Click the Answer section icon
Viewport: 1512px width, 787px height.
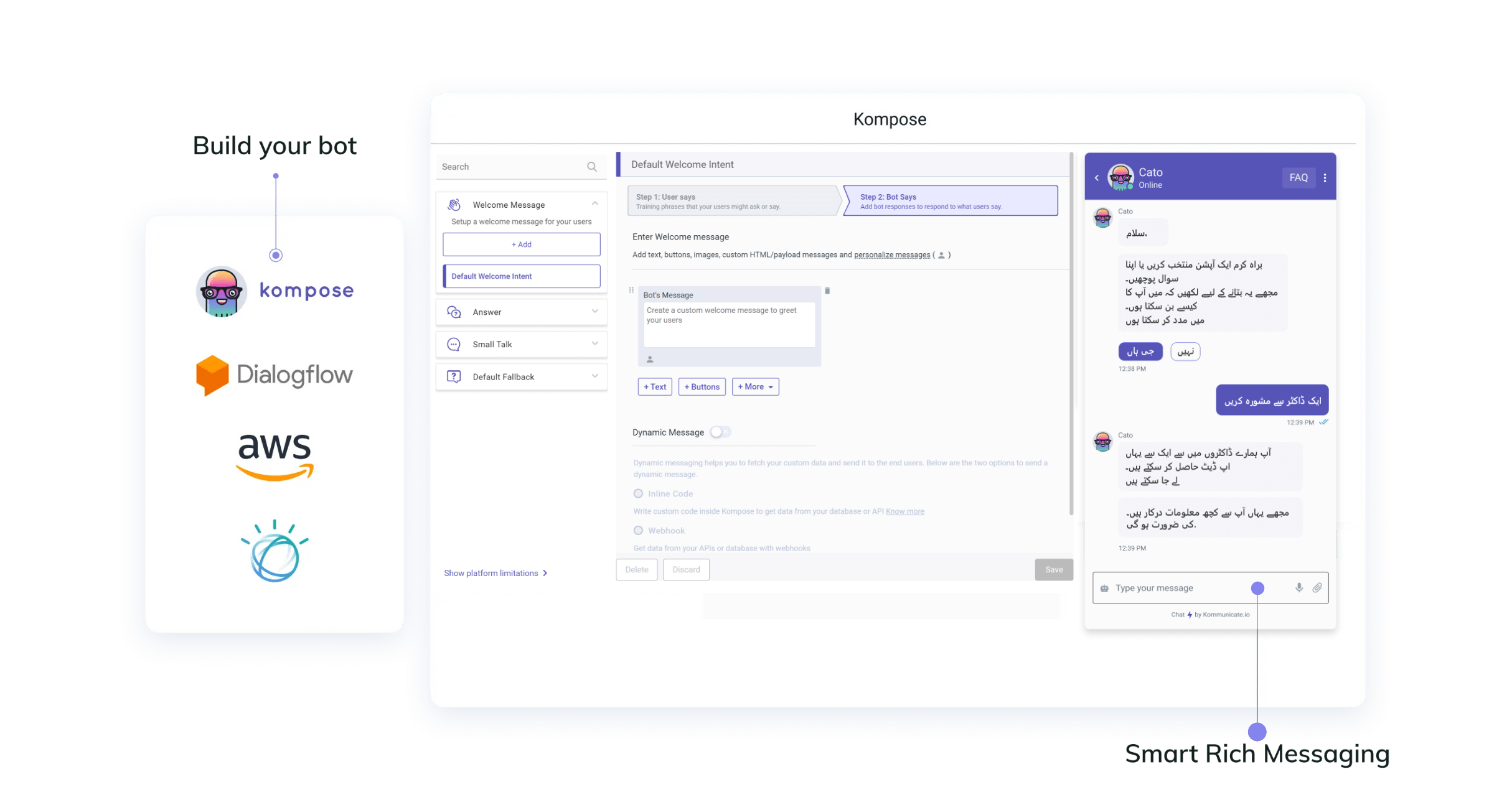coord(454,311)
